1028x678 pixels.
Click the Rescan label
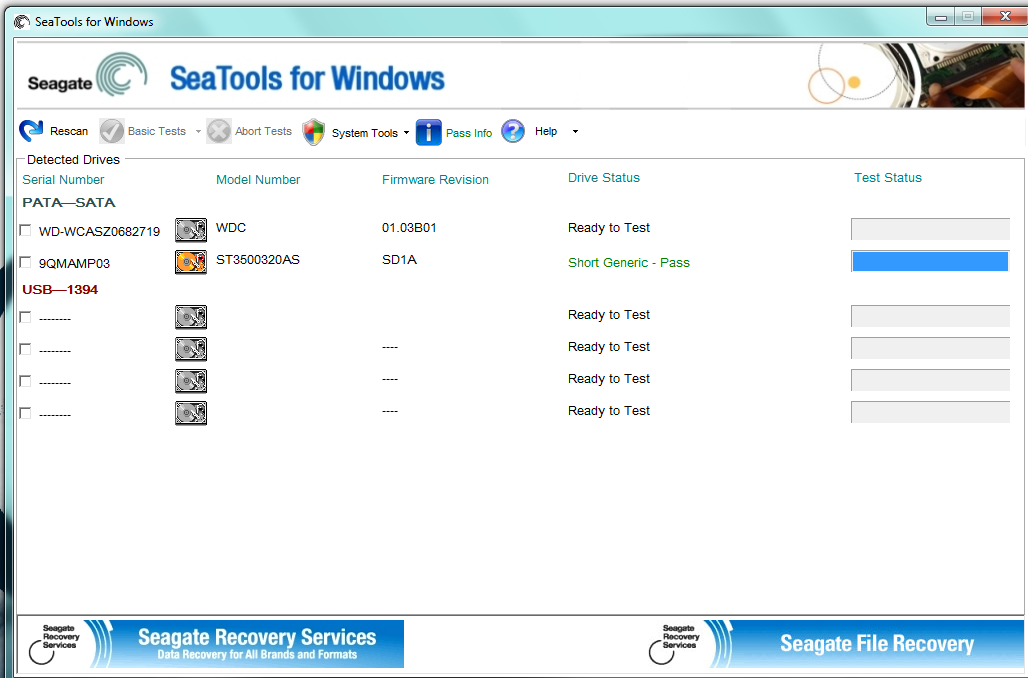[x=69, y=131]
